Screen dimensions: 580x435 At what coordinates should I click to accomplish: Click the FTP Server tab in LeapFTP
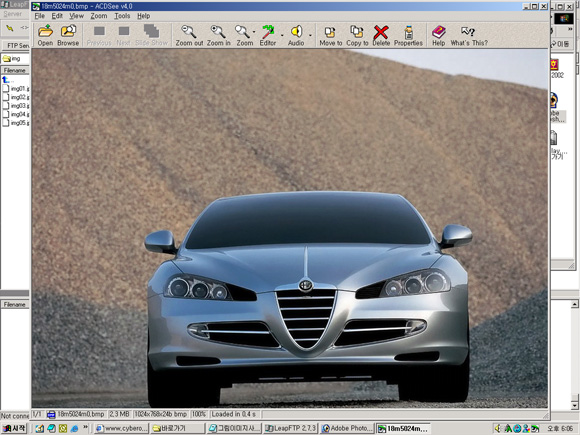coord(17,45)
